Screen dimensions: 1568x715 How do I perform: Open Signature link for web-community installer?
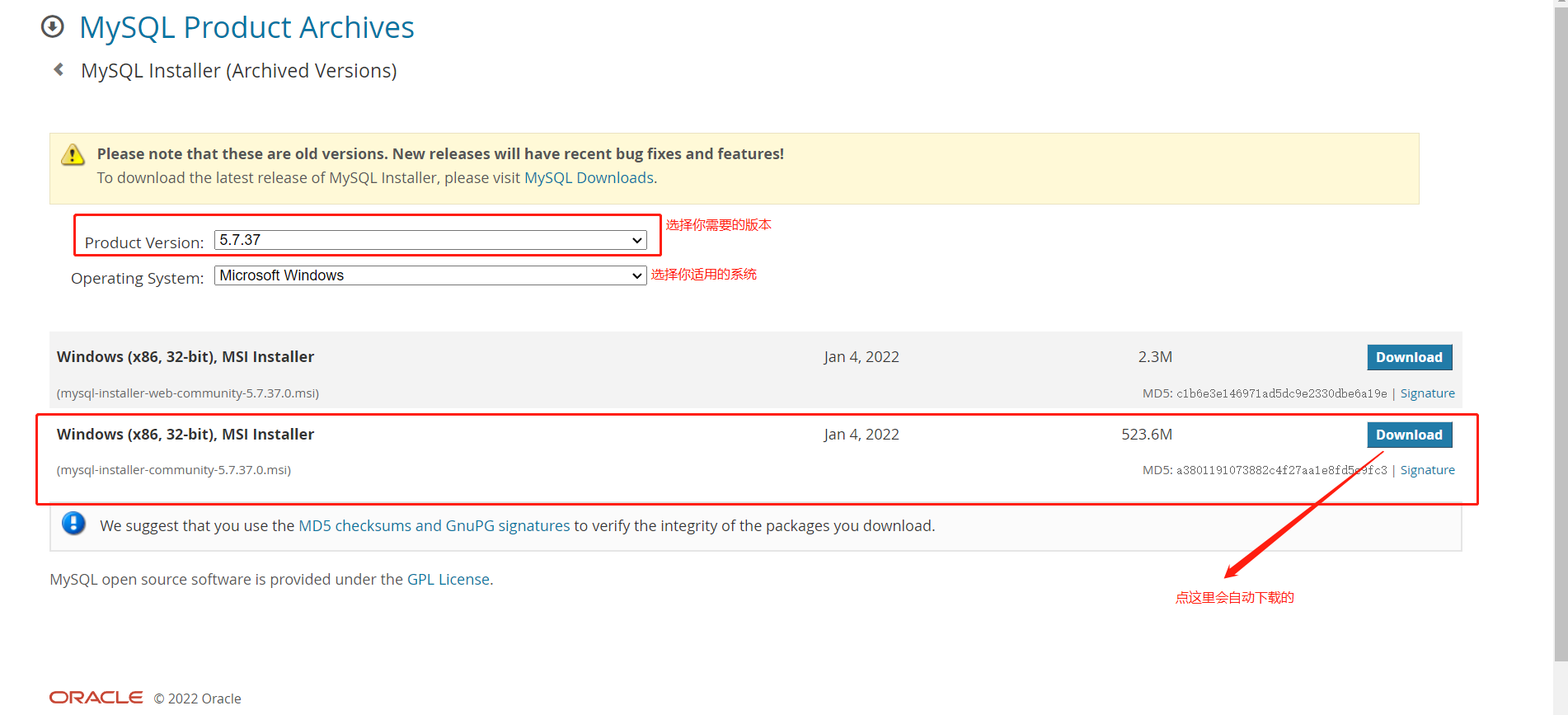click(x=1427, y=393)
